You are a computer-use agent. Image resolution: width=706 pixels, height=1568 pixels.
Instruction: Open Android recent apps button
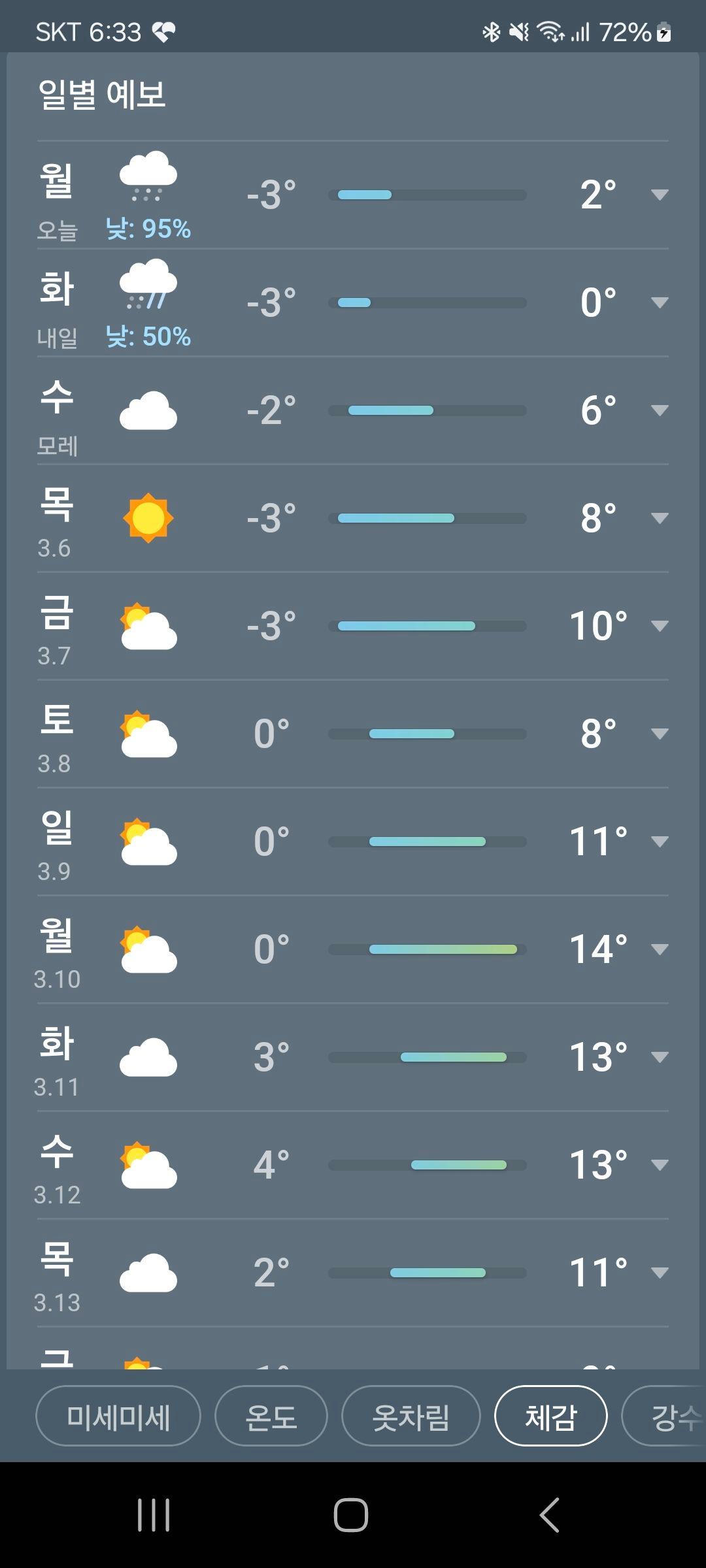pyautogui.click(x=154, y=1514)
